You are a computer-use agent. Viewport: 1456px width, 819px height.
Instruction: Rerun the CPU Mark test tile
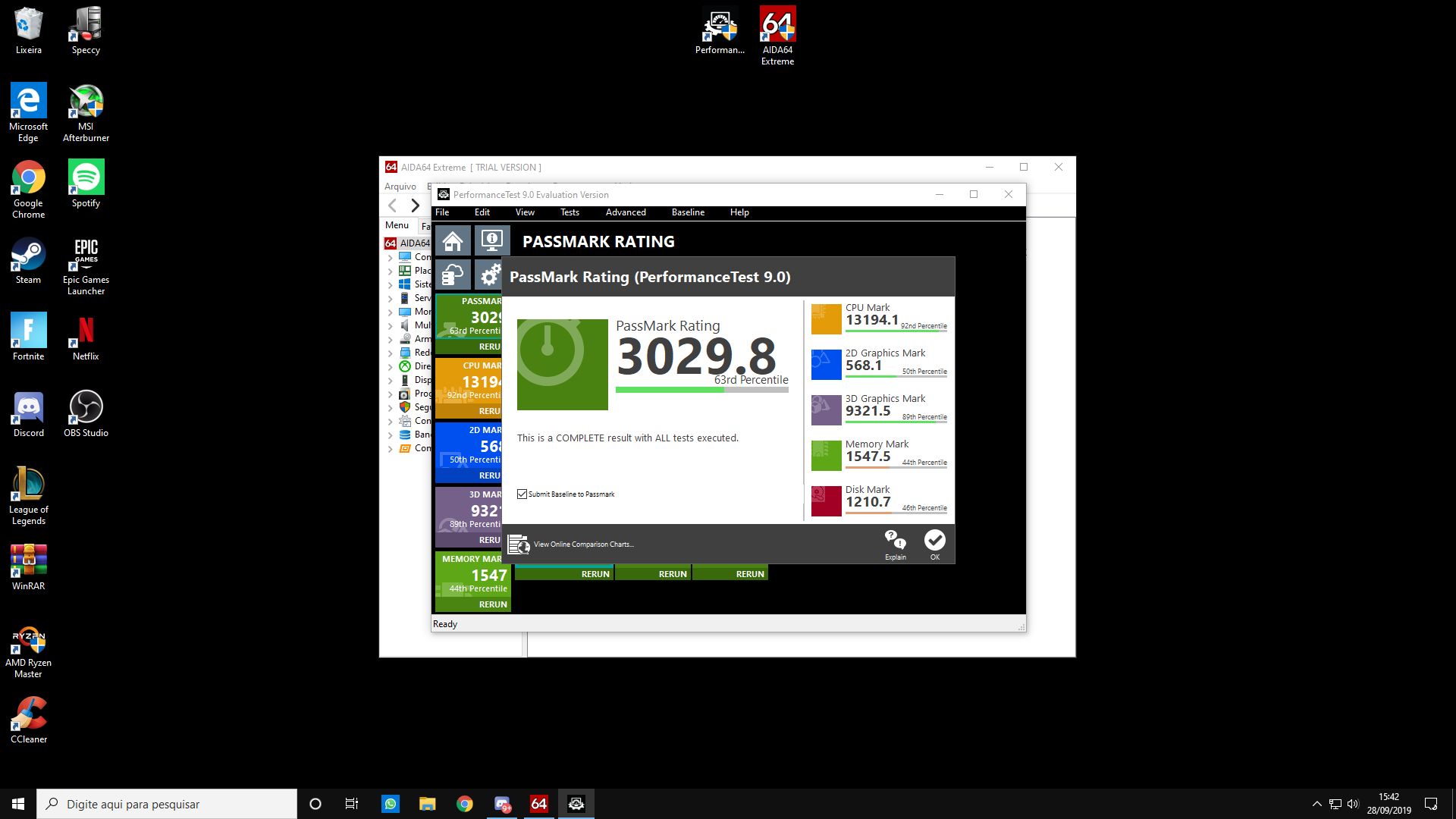[489, 411]
